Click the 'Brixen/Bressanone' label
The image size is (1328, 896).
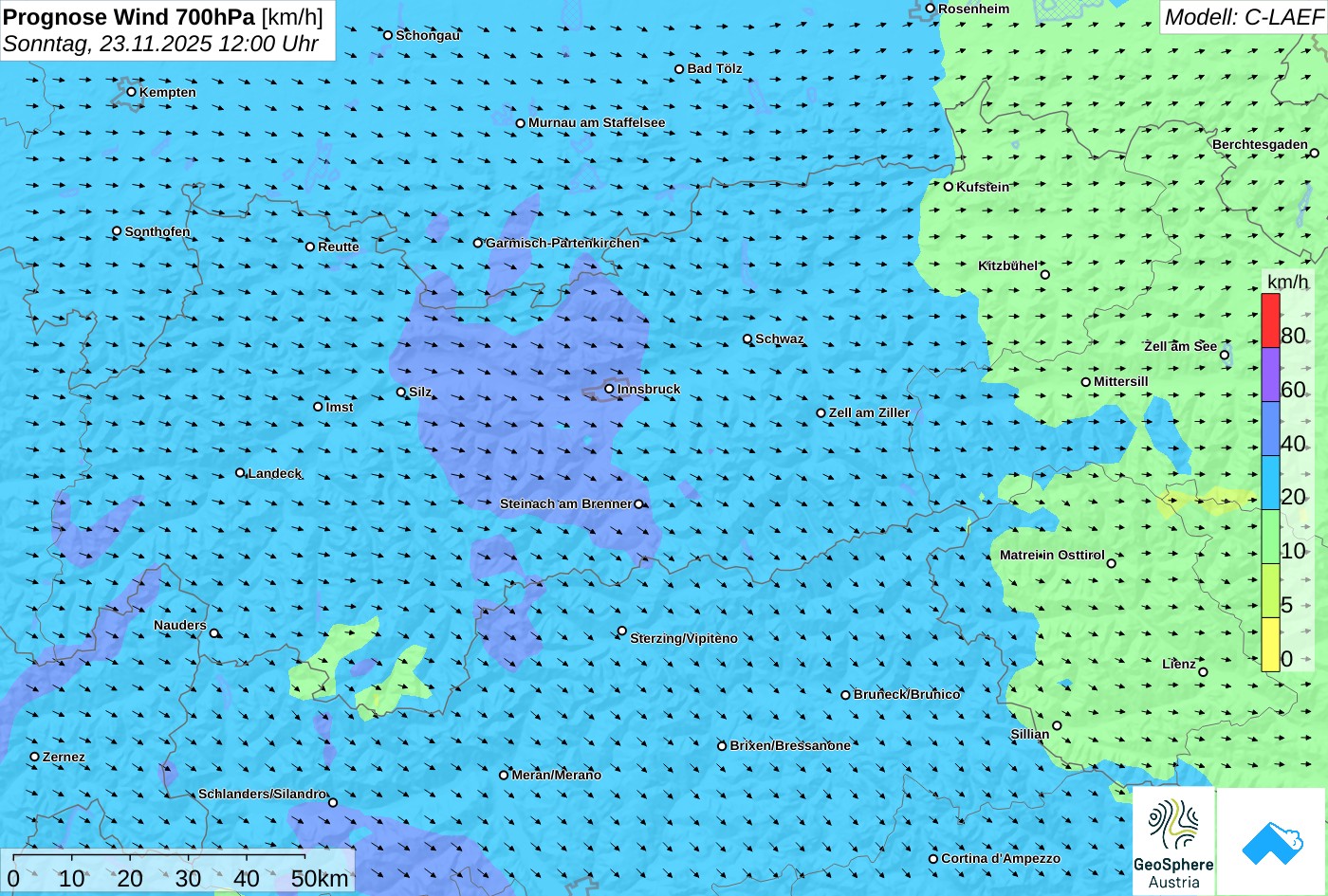790,745
